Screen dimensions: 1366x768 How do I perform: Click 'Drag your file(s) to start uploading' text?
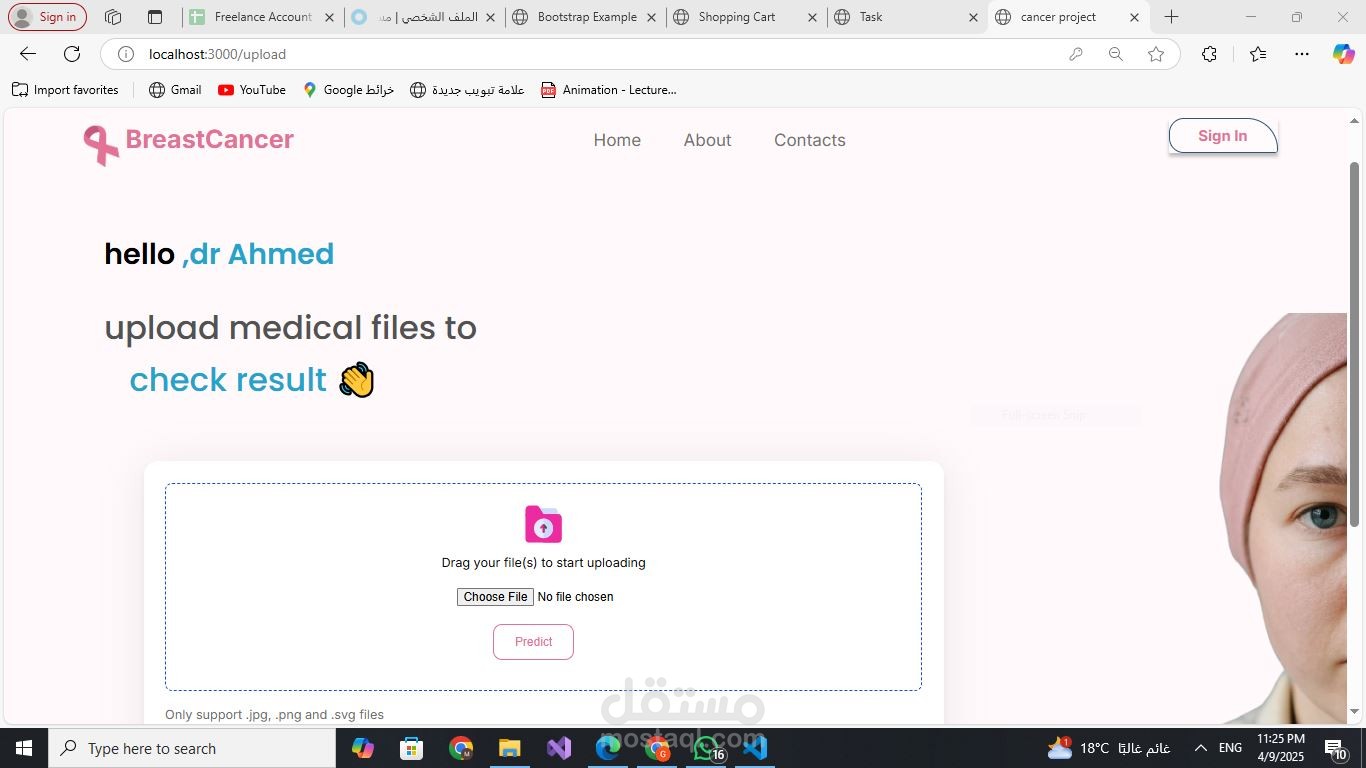point(543,563)
